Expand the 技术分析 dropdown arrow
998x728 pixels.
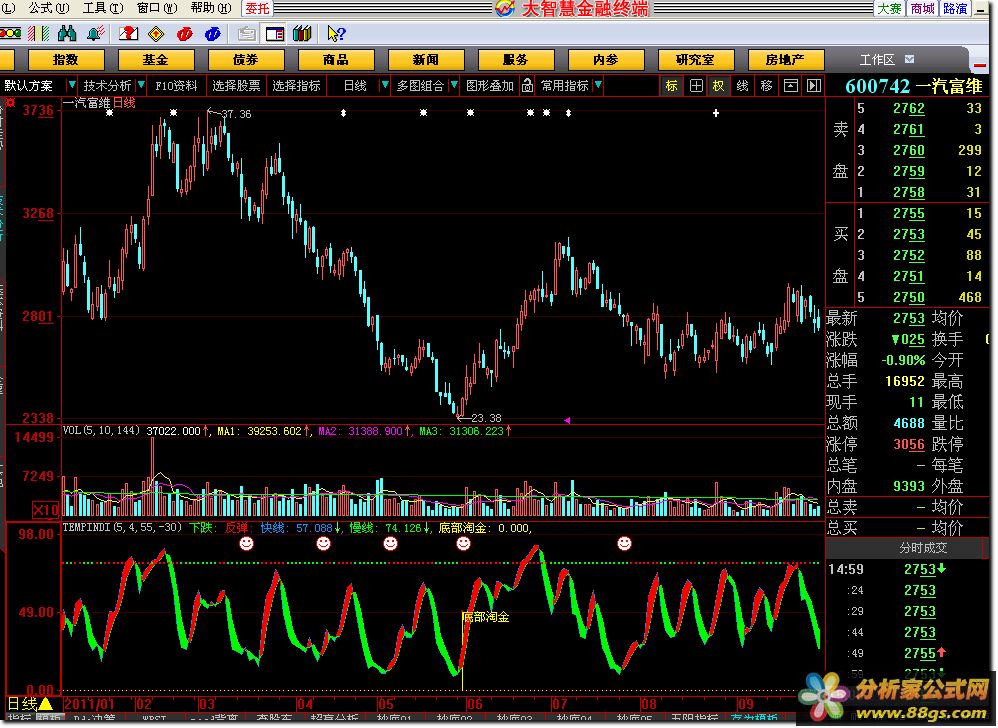point(141,85)
